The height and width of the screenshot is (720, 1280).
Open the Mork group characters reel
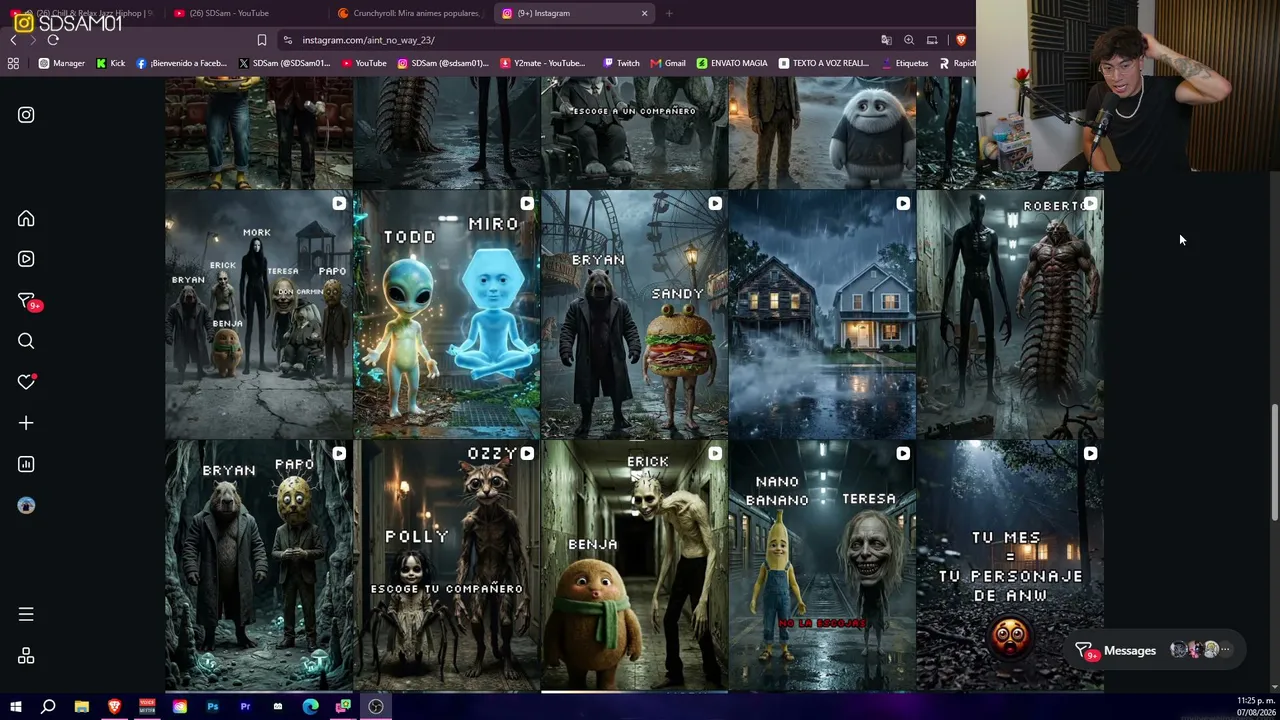tap(258, 315)
